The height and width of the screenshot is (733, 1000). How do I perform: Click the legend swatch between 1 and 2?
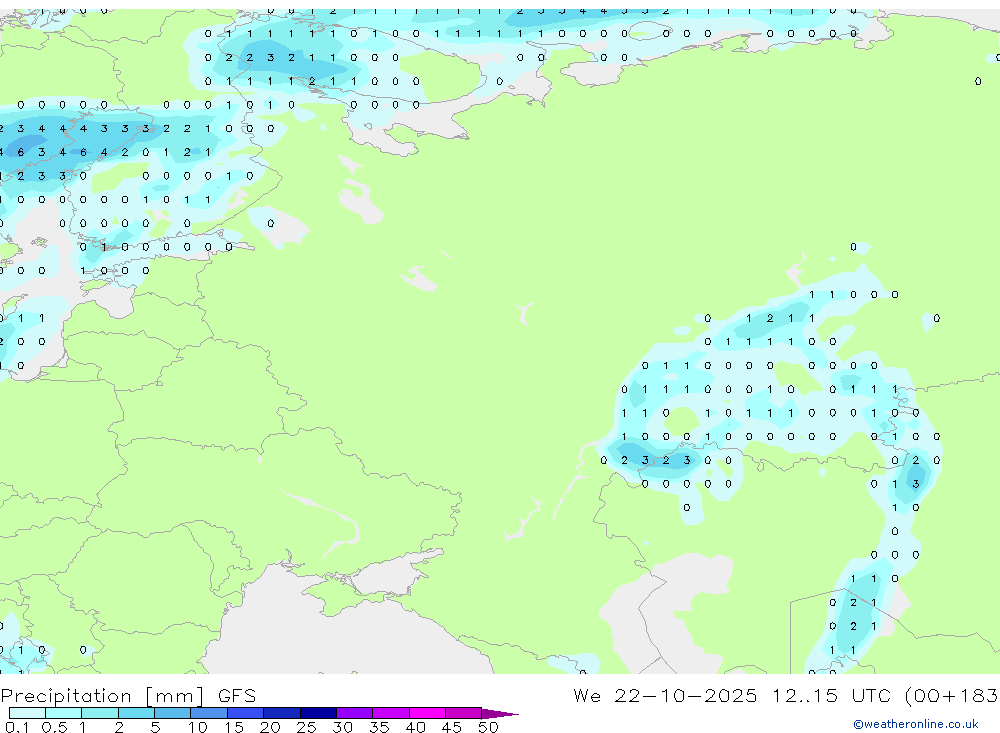click(100, 713)
